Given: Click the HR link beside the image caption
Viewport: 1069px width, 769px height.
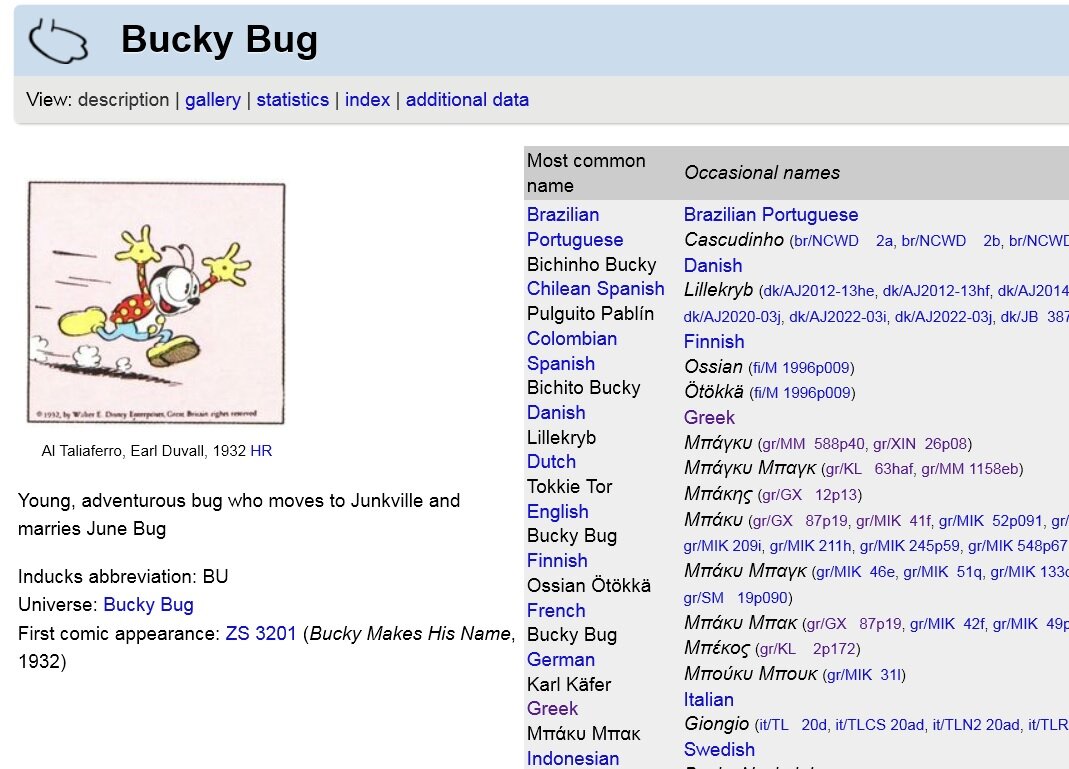Looking at the screenshot, I should tap(261, 451).
